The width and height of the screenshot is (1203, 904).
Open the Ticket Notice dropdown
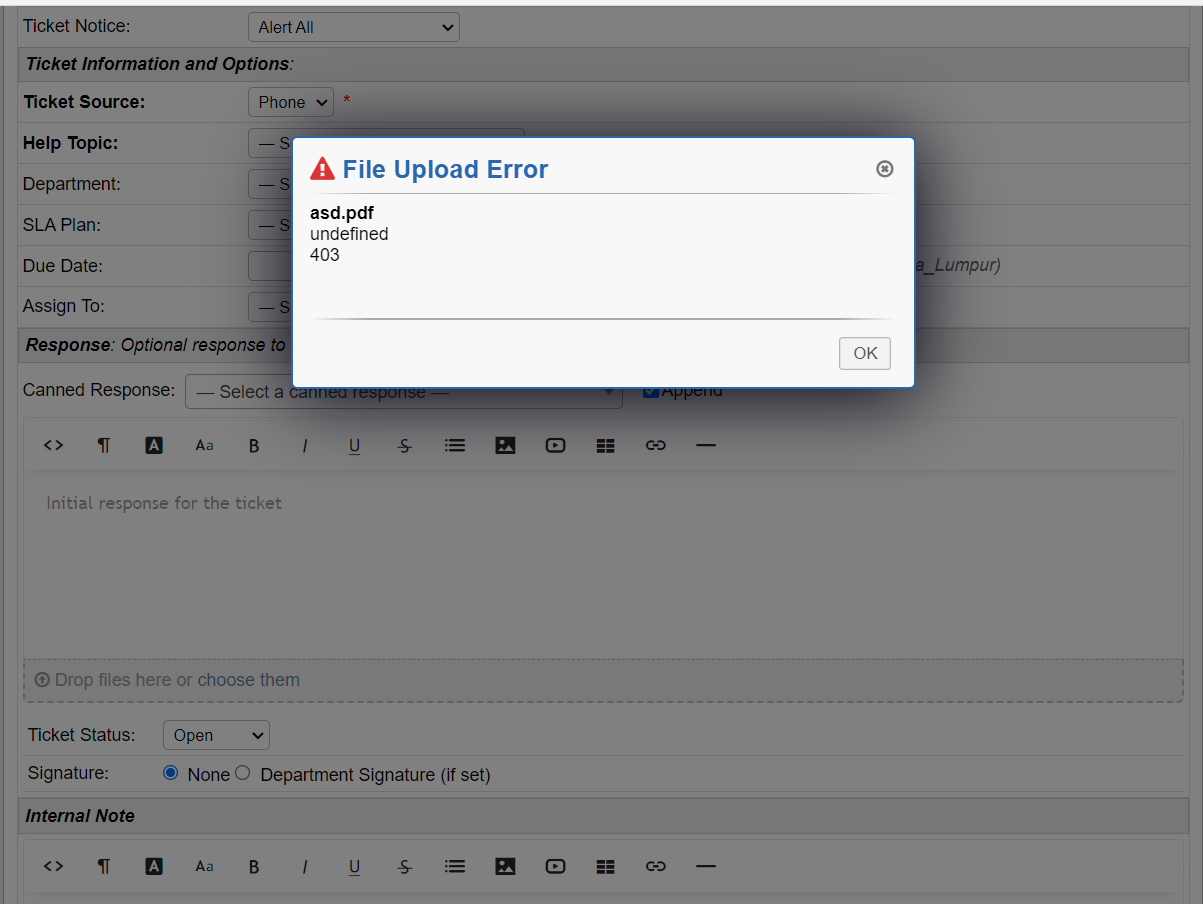[353, 27]
